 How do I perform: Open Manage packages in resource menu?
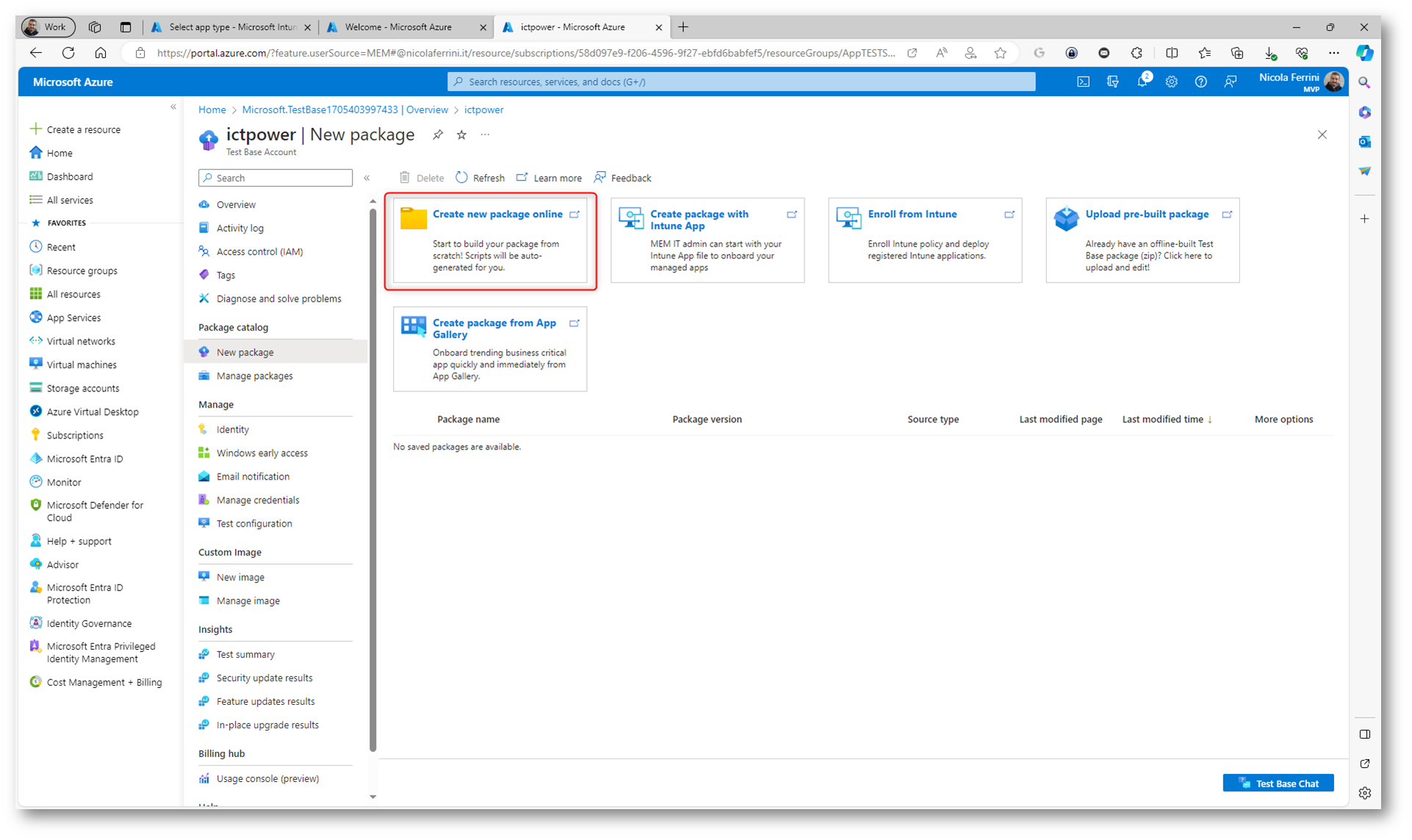click(254, 376)
